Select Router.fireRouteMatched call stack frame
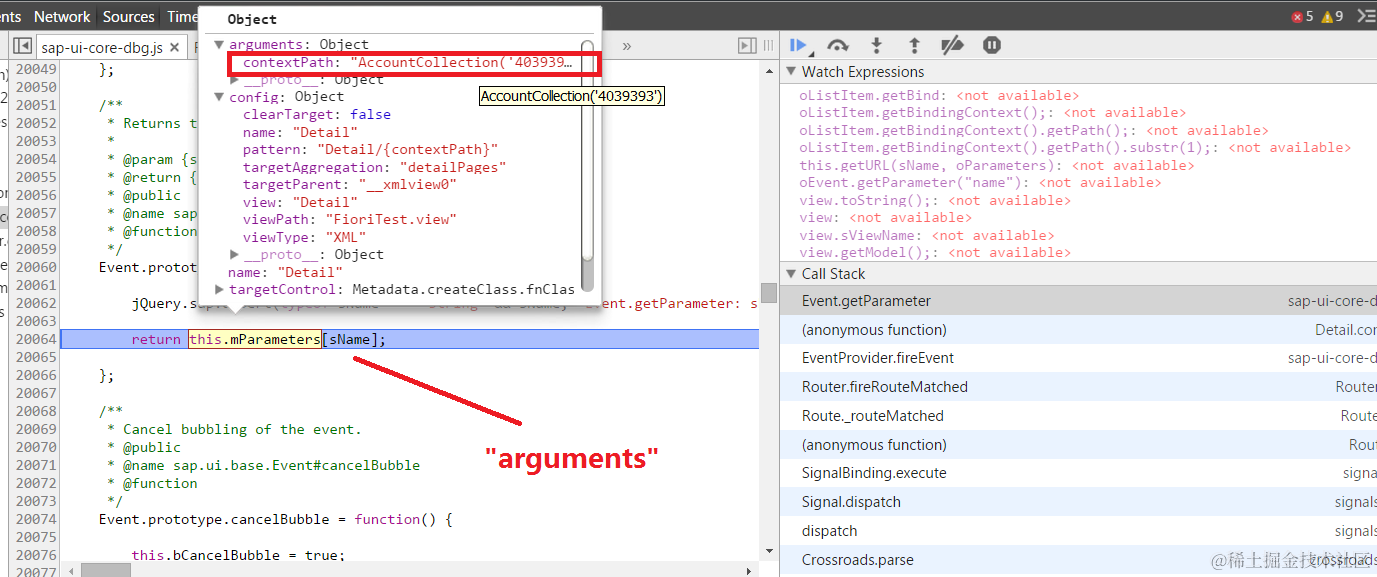The image size is (1377, 577). [x=1078, y=387]
